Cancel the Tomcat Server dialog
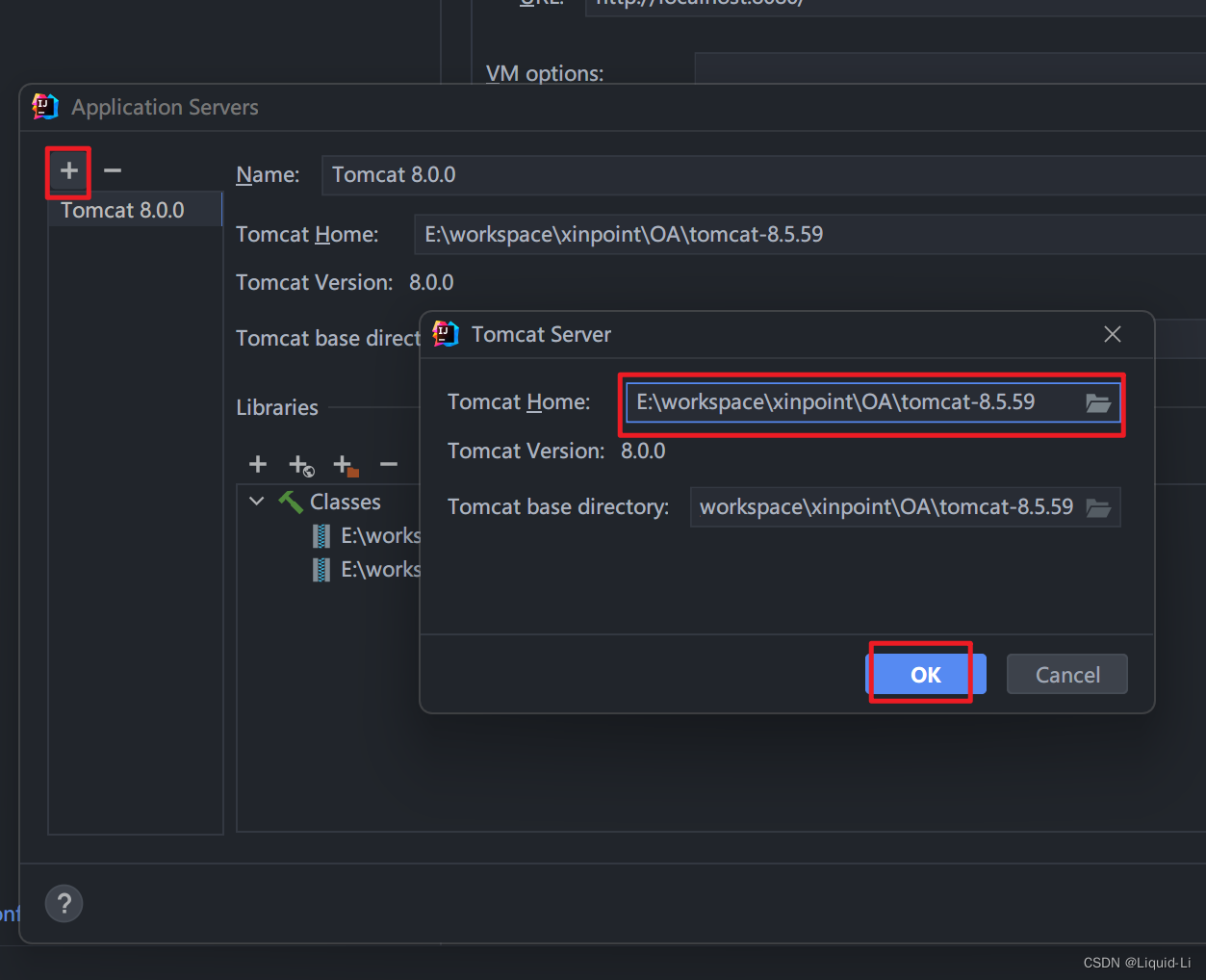 (1067, 675)
